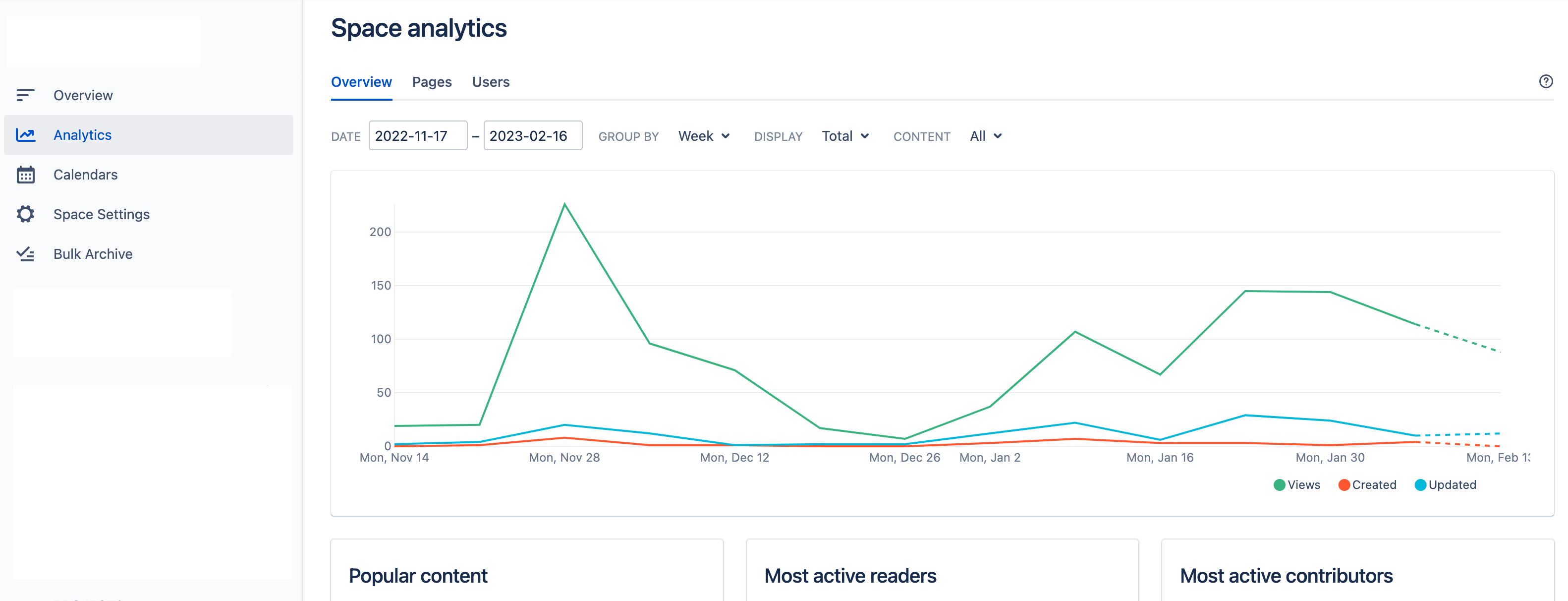Switch to the Overview tab
Image resolution: width=1568 pixels, height=601 pixels.
coord(362,82)
